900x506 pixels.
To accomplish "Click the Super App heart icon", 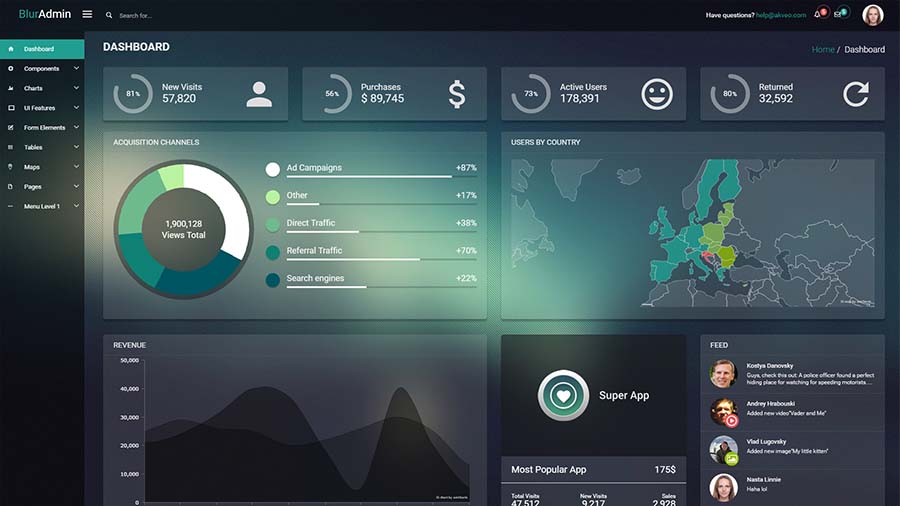I will tap(563, 395).
